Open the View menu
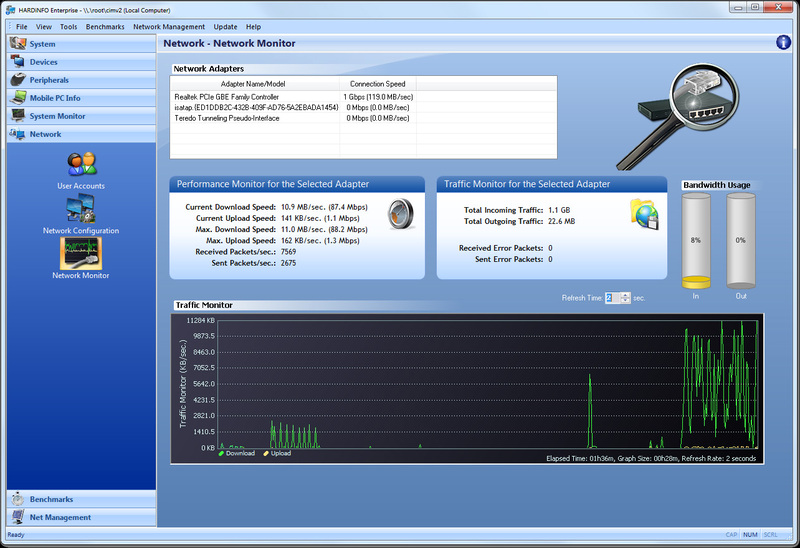The image size is (800, 548). click(x=43, y=27)
